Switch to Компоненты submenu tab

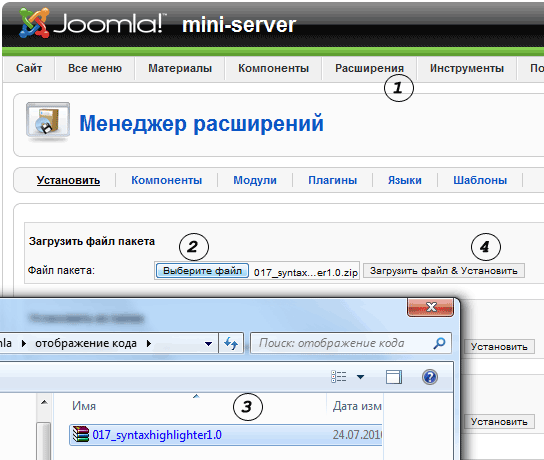click(167, 180)
